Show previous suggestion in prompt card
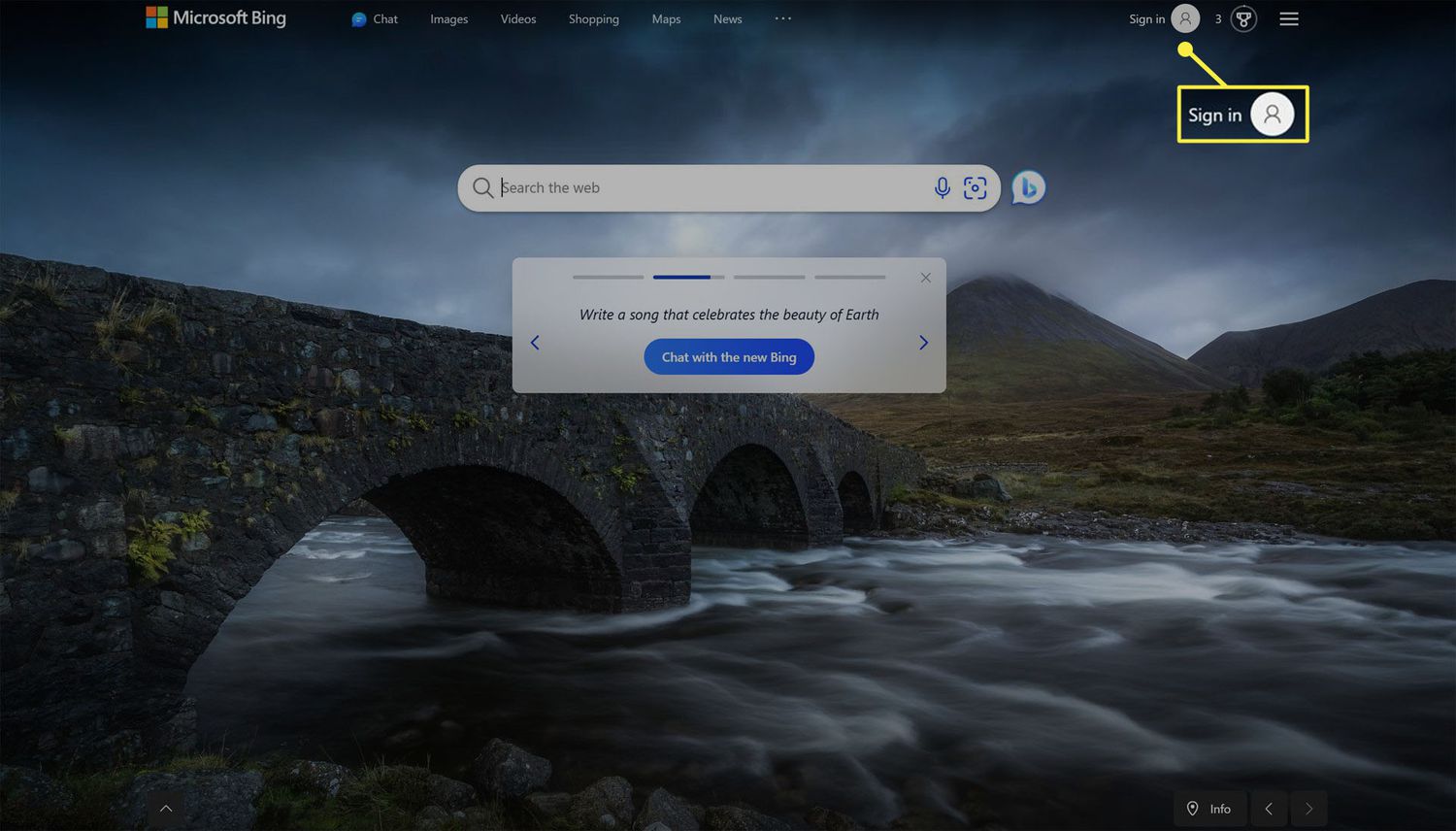Viewport: 1456px width, 831px height. click(535, 343)
